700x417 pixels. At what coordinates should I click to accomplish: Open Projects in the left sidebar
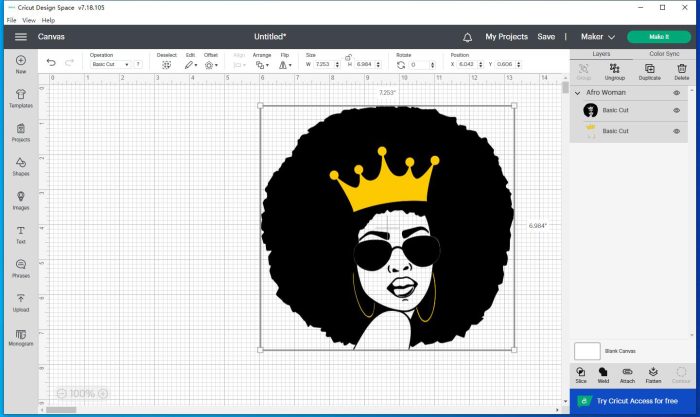pos(21,133)
